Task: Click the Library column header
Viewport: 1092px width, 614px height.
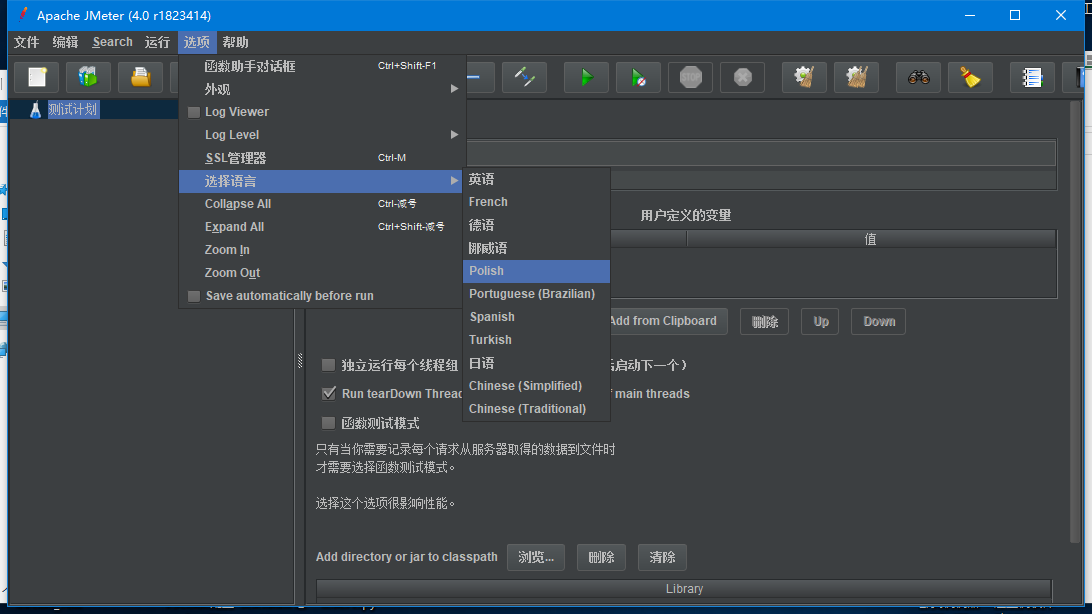Action: pyautogui.click(x=684, y=589)
